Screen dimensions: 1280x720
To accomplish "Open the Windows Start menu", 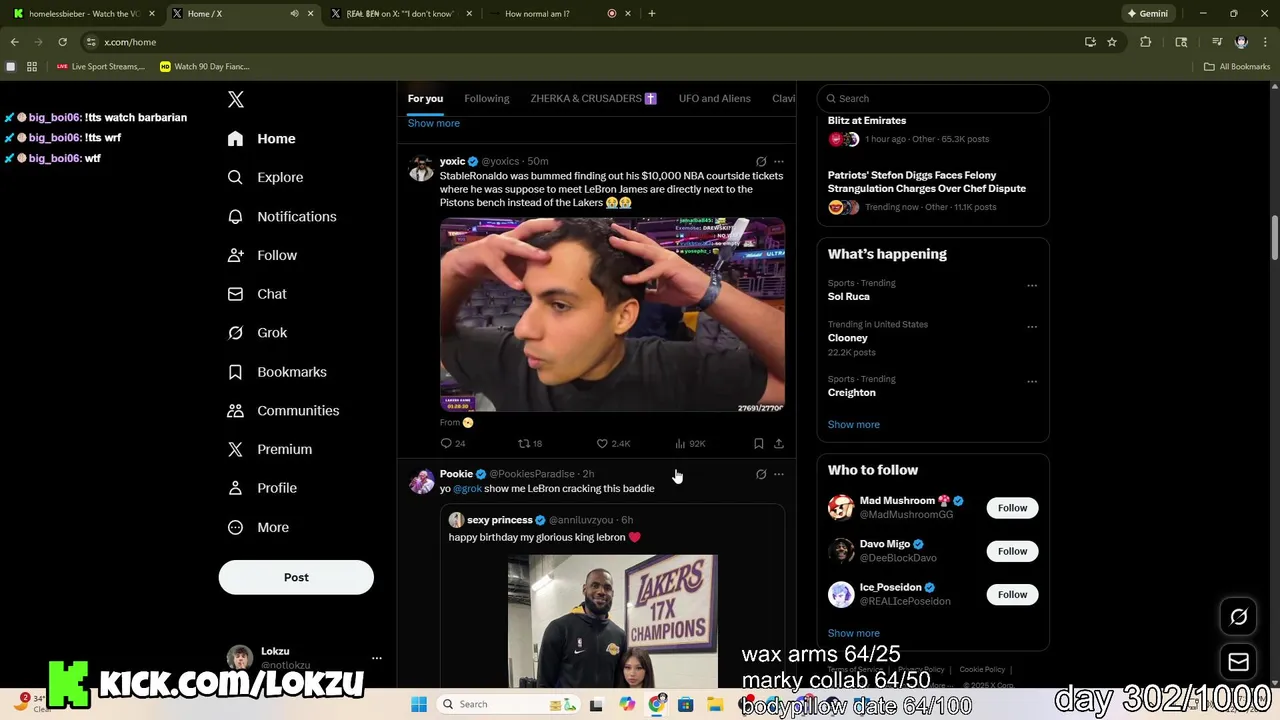I will click(419, 704).
